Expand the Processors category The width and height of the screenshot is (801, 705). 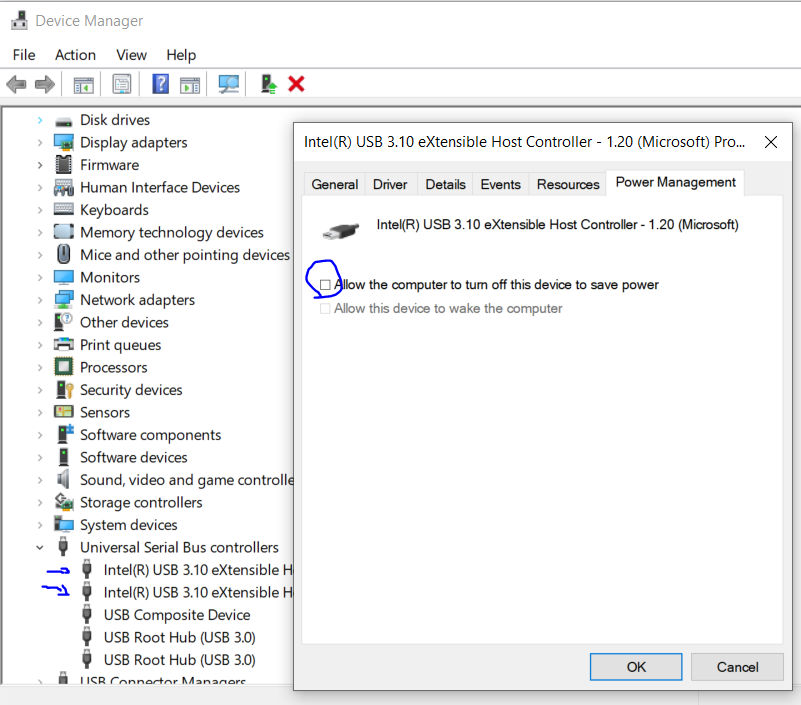point(40,368)
